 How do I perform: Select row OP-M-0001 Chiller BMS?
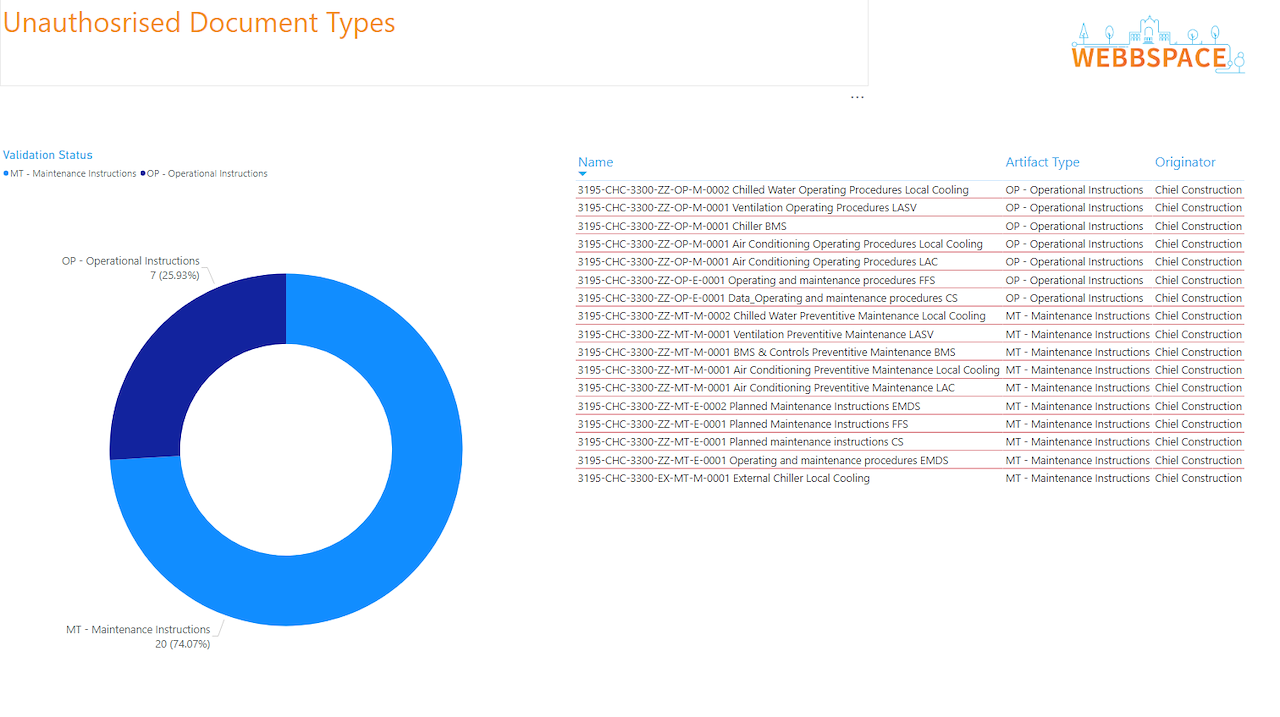(910, 226)
